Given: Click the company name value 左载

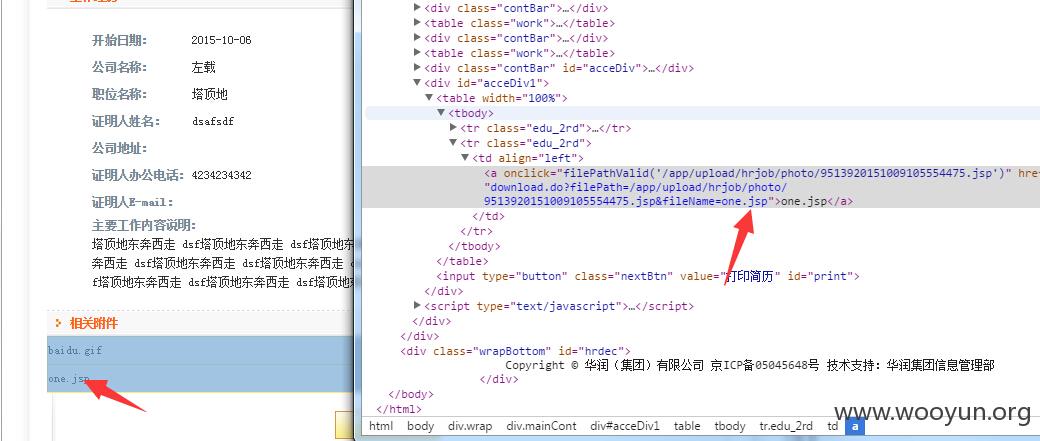Looking at the screenshot, I should coord(203,67).
